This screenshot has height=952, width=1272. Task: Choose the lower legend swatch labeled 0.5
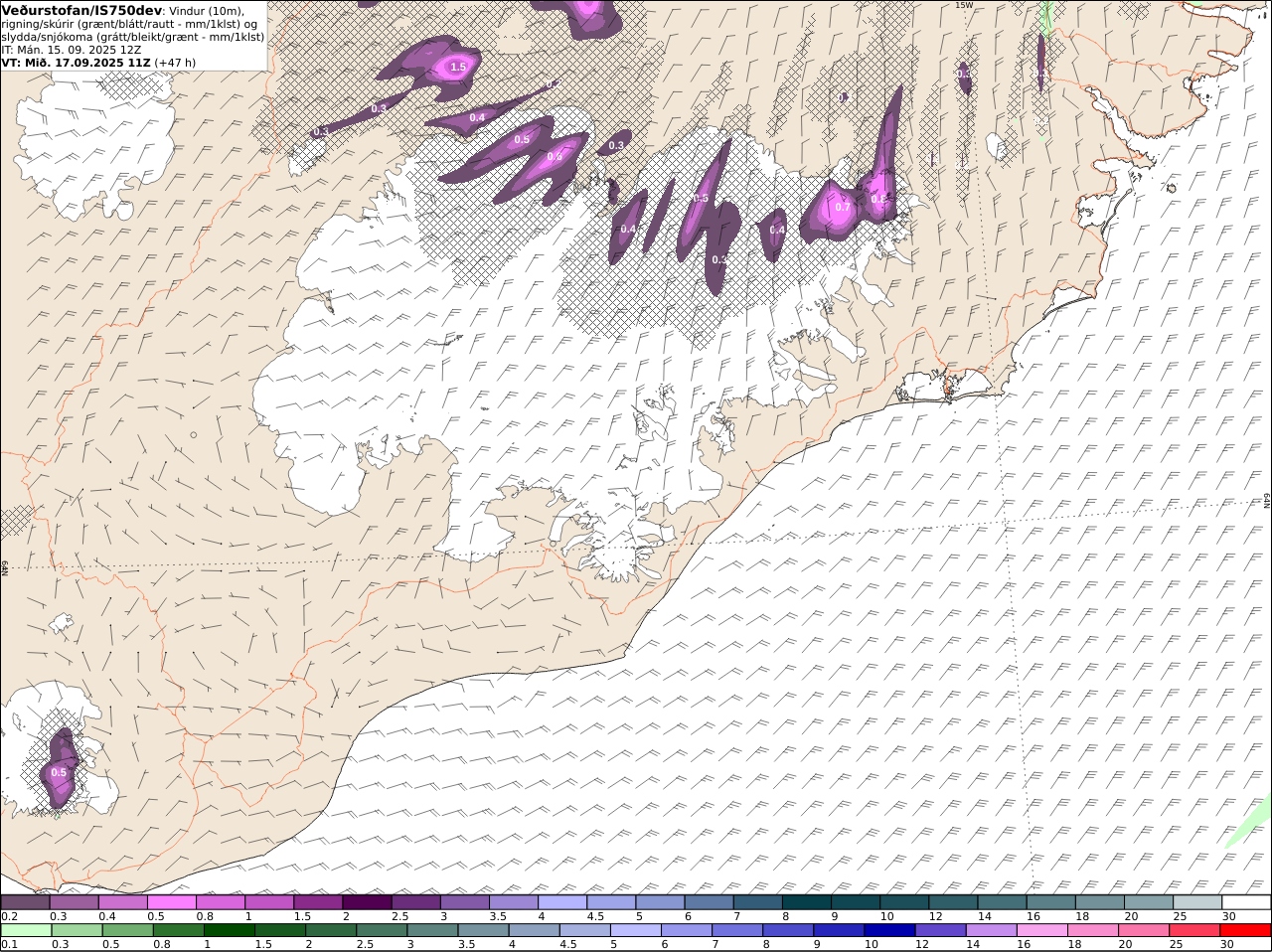(126, 931)
